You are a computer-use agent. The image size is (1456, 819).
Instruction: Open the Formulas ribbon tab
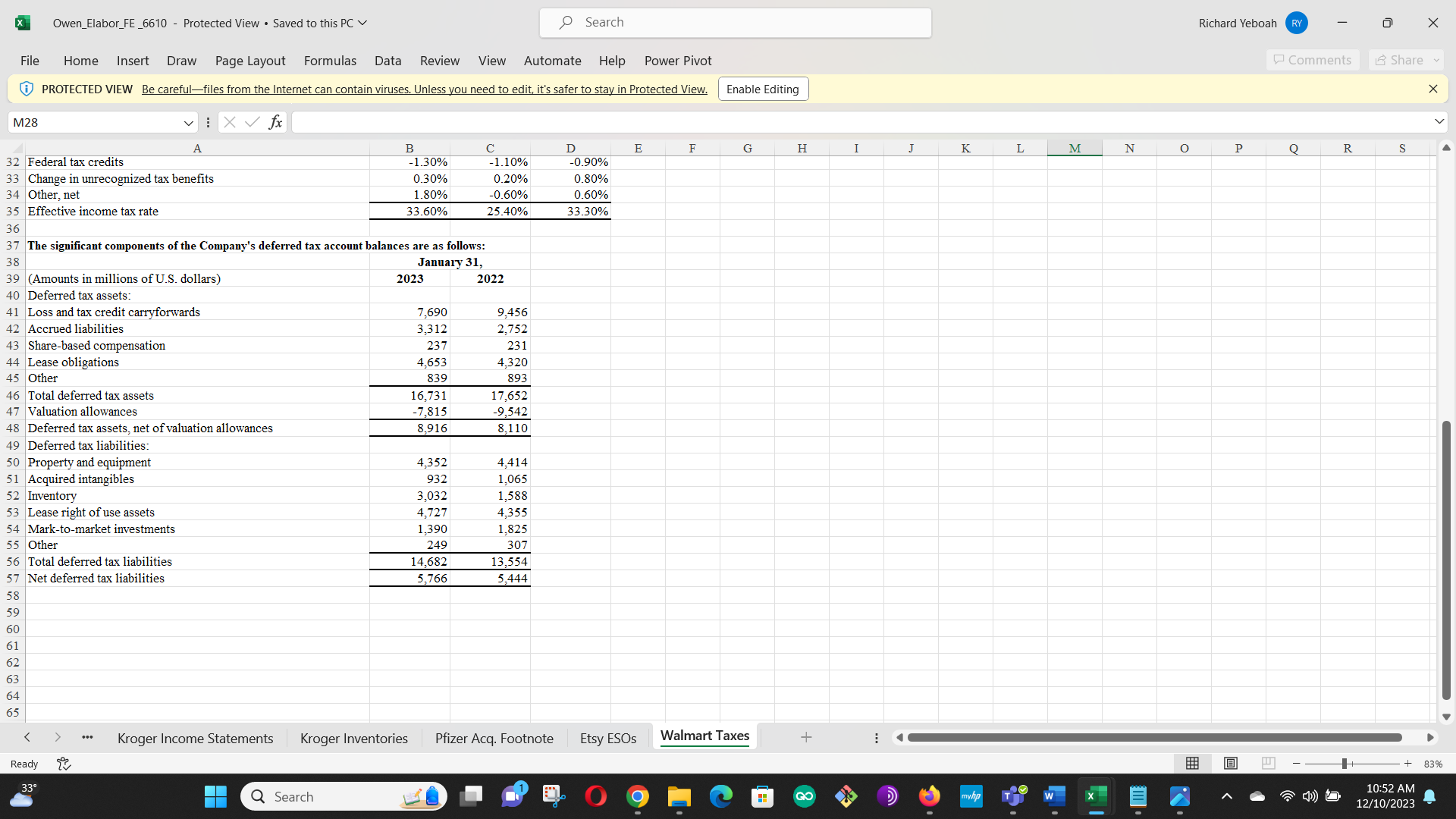[330, 61]
